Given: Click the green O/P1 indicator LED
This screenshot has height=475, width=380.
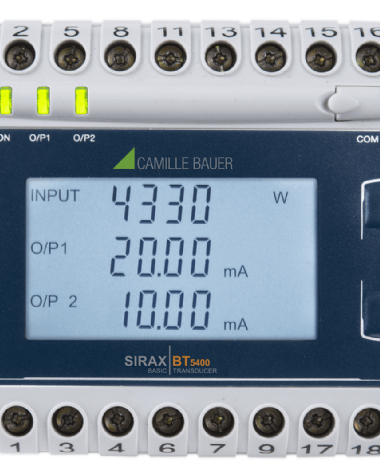Looking at the screenshot, I should pyautogui.click(x=43, y=100).
